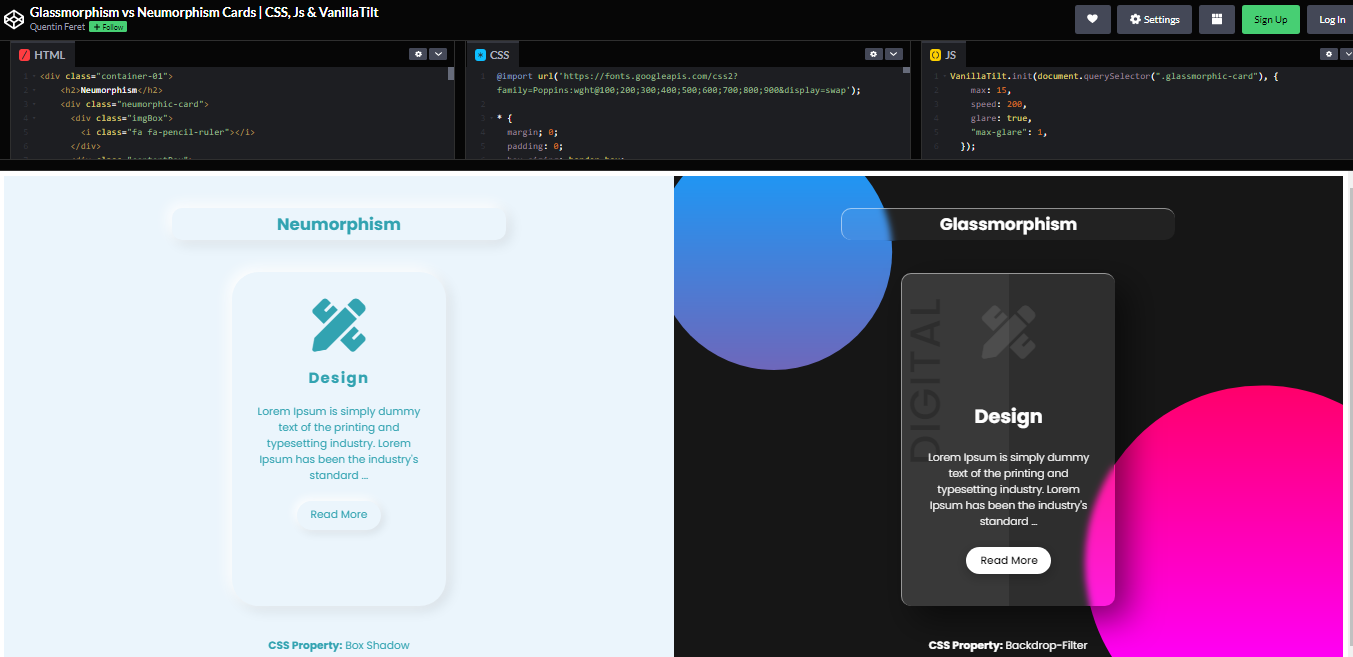Click the heart icon to love this pen

pyautogui.click(x=1092, y=19)
